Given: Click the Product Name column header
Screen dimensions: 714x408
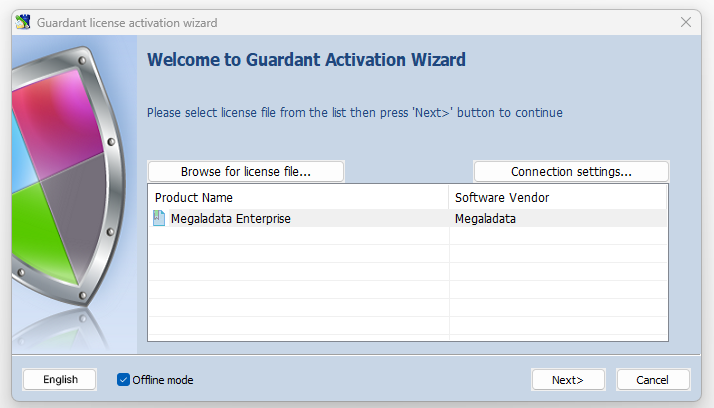Looking at the screenshot, I should (299, 198).
